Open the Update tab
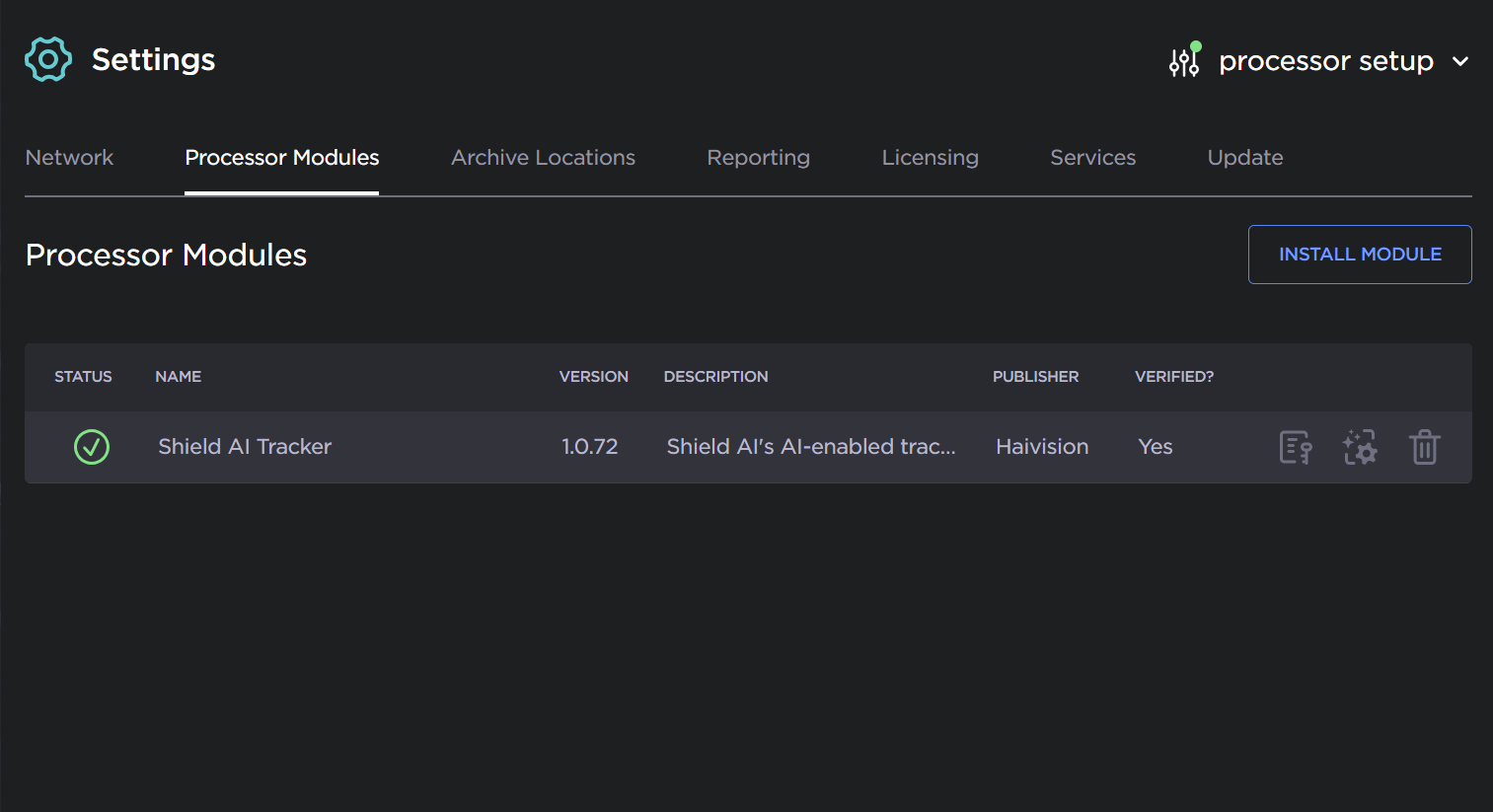The image size is (1493, 812). point(1244,158)
